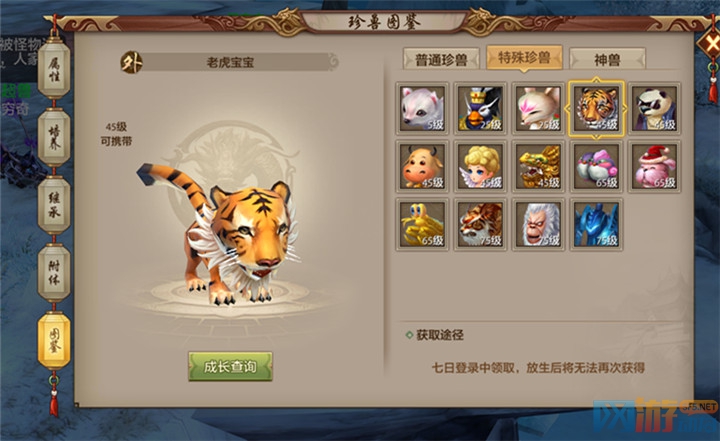Viewport: 720px width, 441px height.
Task: Select the pink Santa-hat pig icon
Action: click(654, 167)
